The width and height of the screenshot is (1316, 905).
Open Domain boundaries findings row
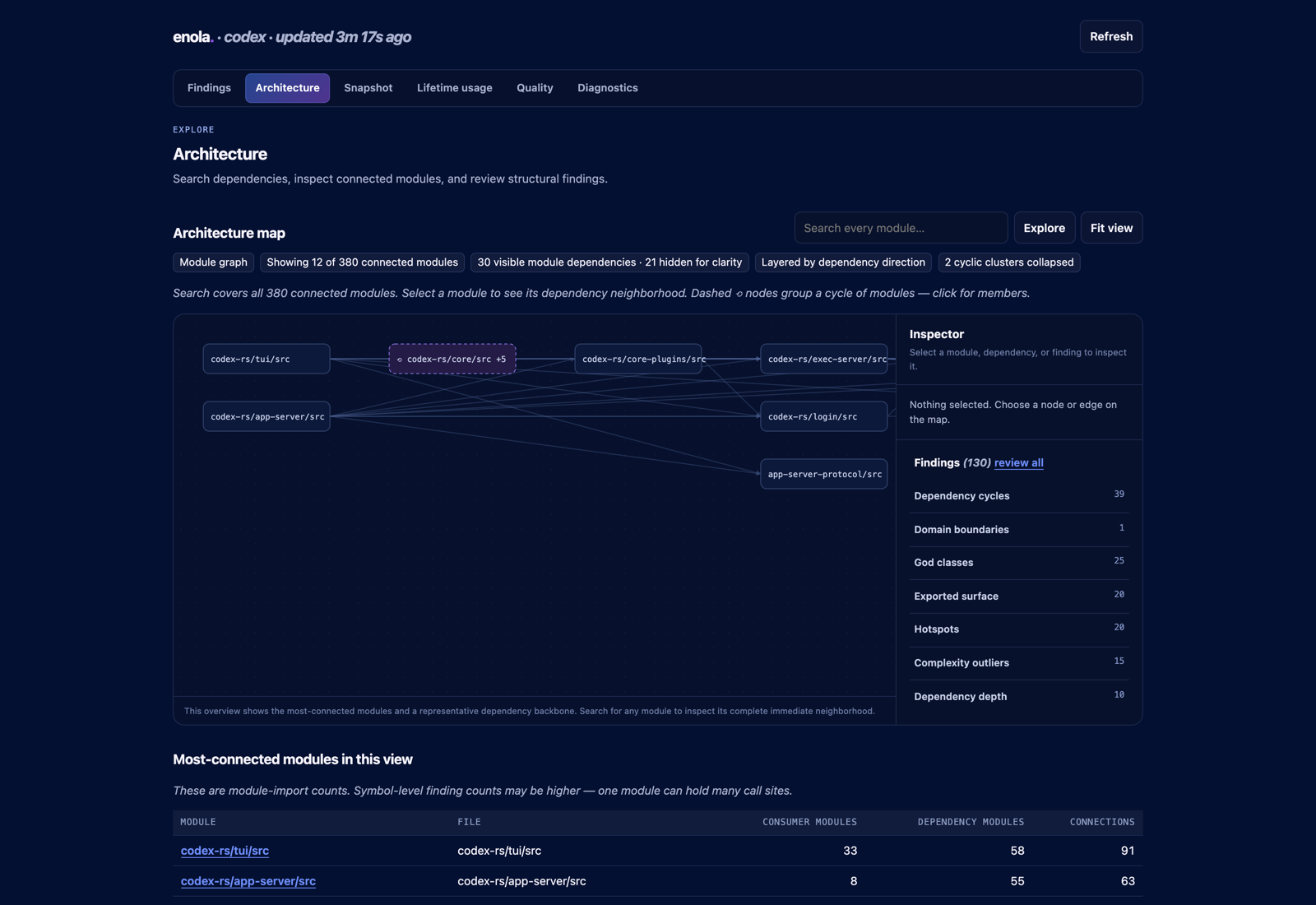point(1019,530)
